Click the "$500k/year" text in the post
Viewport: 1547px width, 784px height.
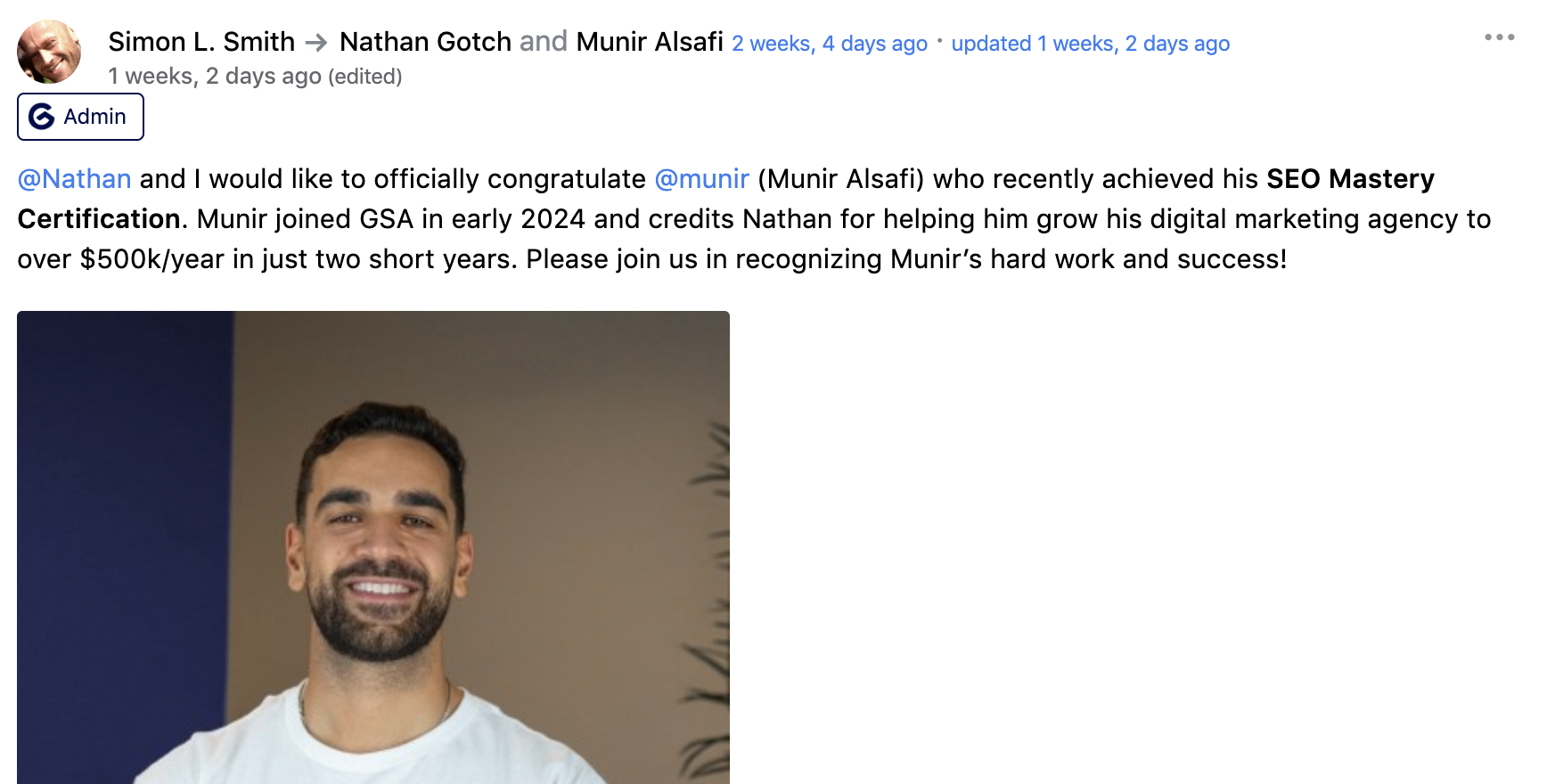click(x=151, y=259)
